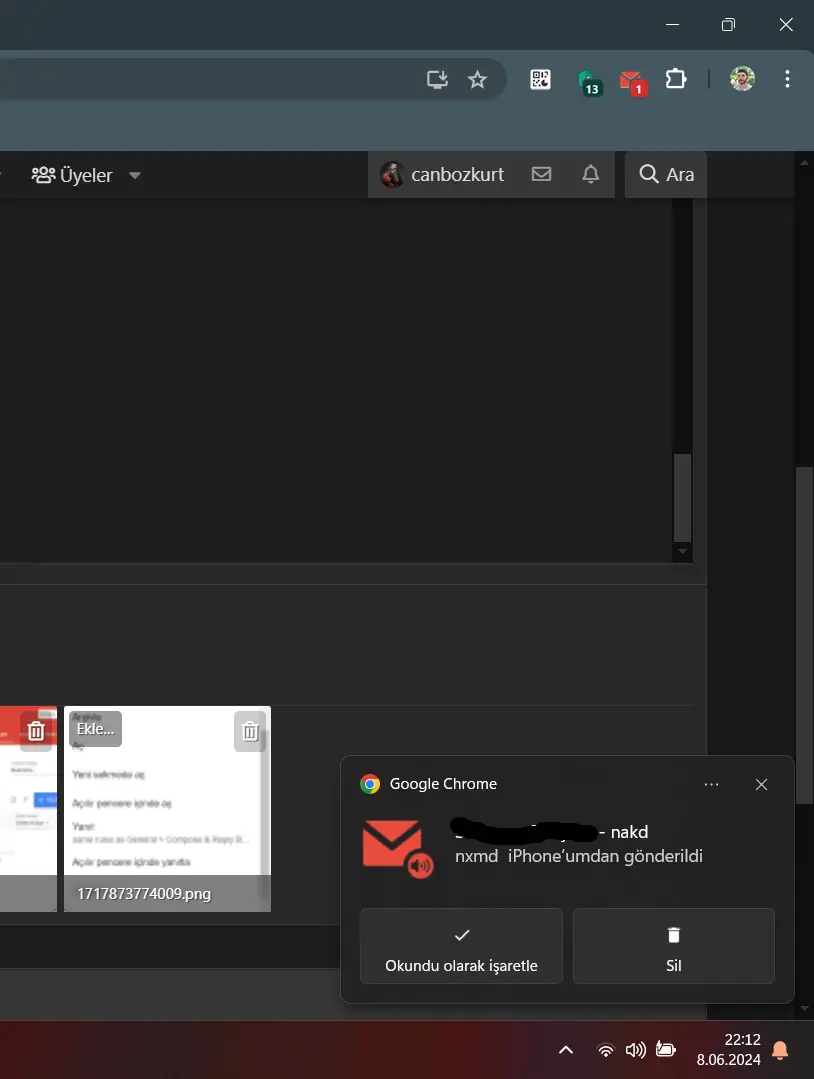Image resolution: width=814 pixels, height=1079 pixels.
Task: Open the volume speaker icon
Action: point(635,1049)
